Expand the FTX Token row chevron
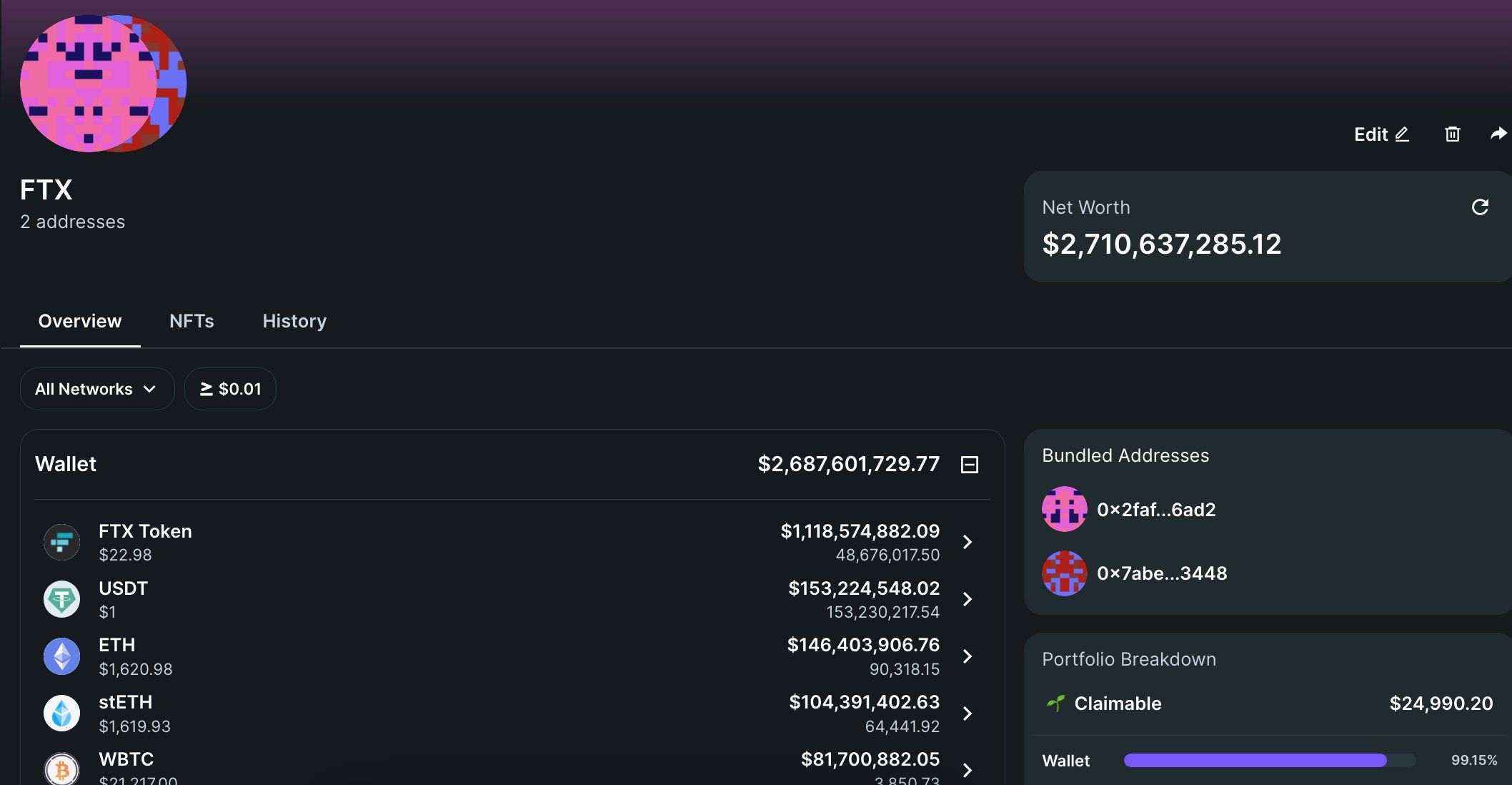1512x785 pixels. point(967,542)
